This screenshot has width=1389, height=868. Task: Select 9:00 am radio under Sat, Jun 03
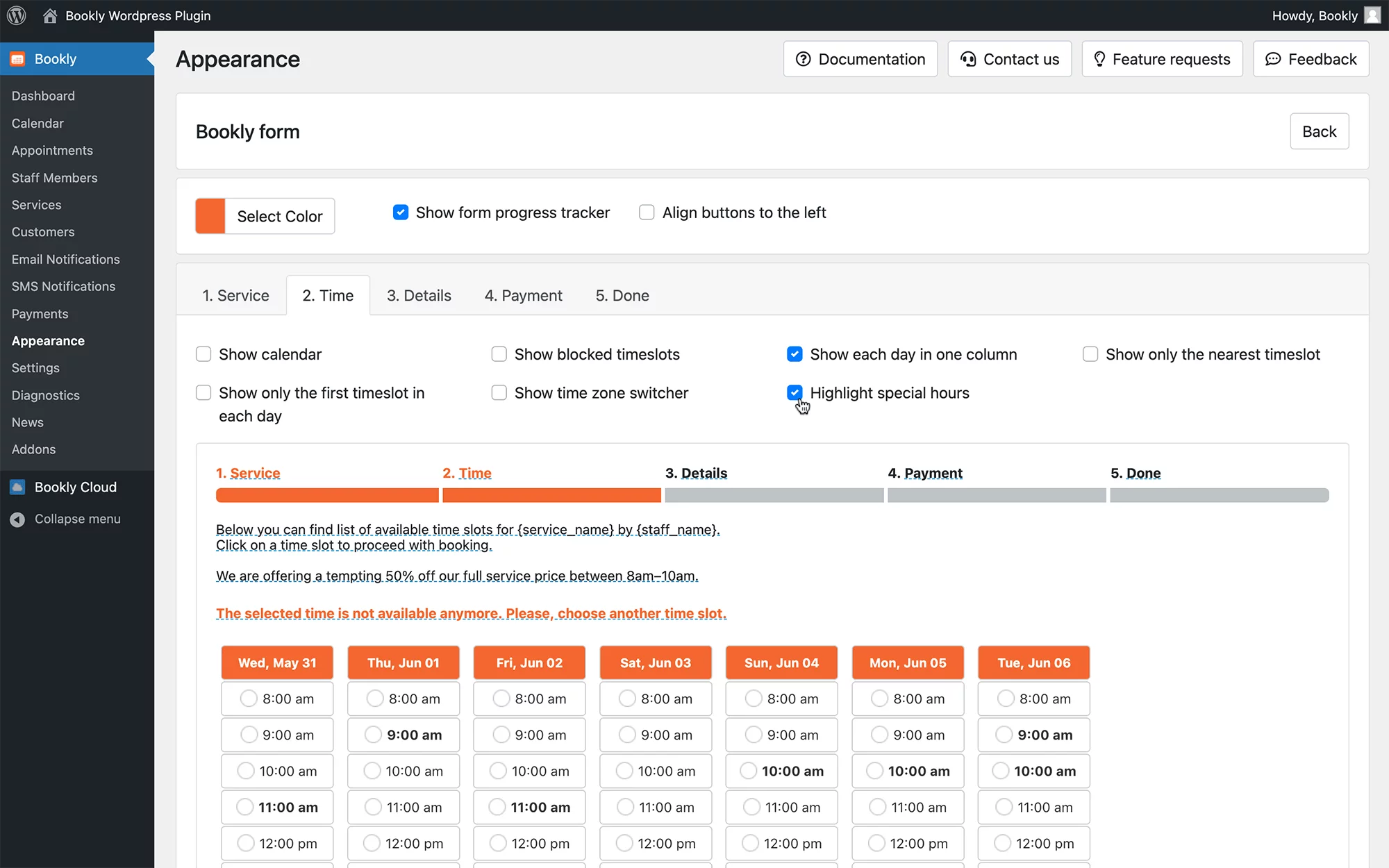pos(627,734)
